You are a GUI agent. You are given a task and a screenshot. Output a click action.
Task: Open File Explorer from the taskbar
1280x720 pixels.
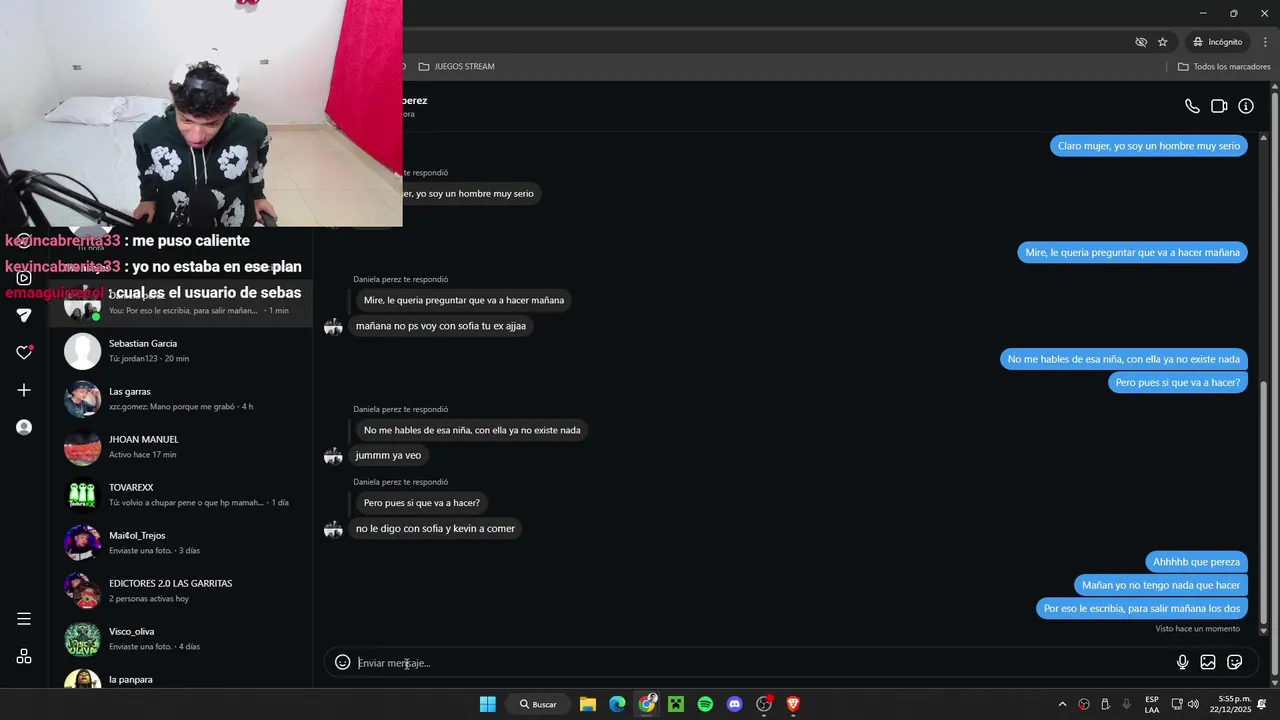pyautogui.click(x=588, y=704)
